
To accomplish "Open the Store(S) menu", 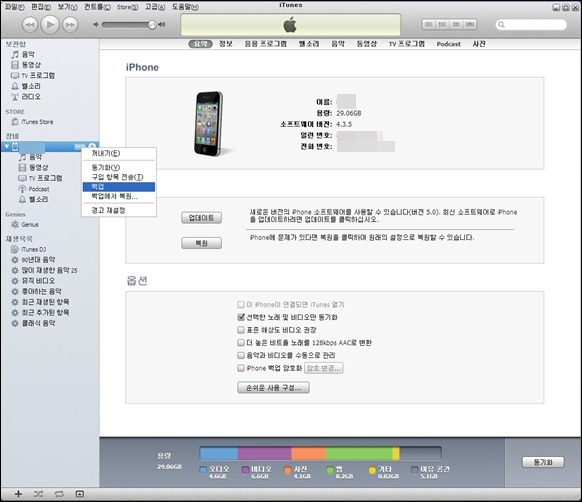I will 127,7.
